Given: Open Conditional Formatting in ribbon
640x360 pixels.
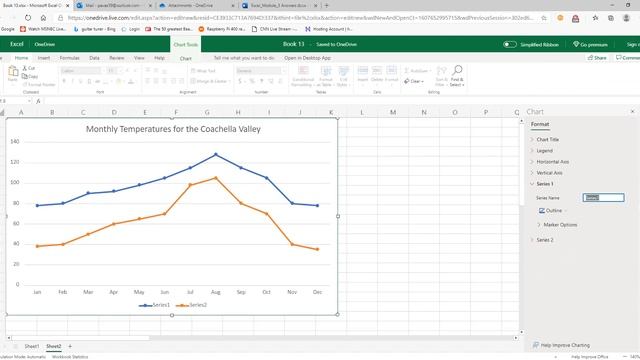Looking at the screenshot, I should click(303, 76).
